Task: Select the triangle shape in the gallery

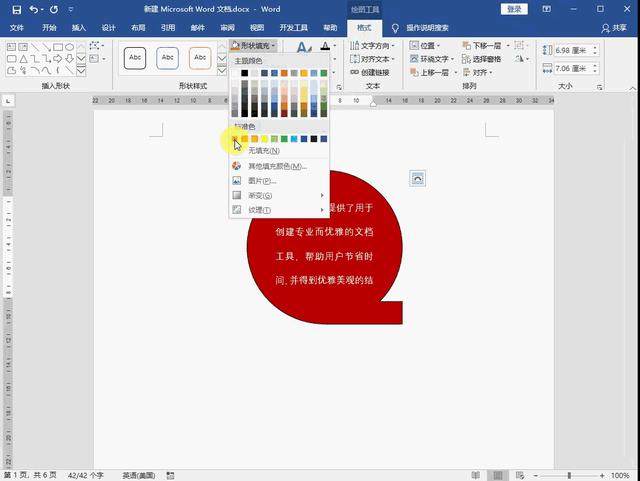Action: pyautogui.click(x=23, y=59)
